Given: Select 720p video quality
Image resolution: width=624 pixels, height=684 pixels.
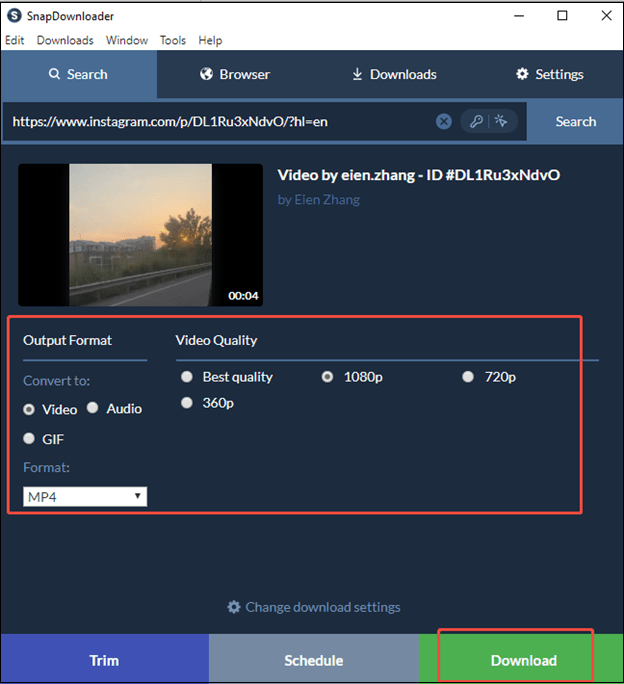Looking at the screenshot, I should point(468,376).
